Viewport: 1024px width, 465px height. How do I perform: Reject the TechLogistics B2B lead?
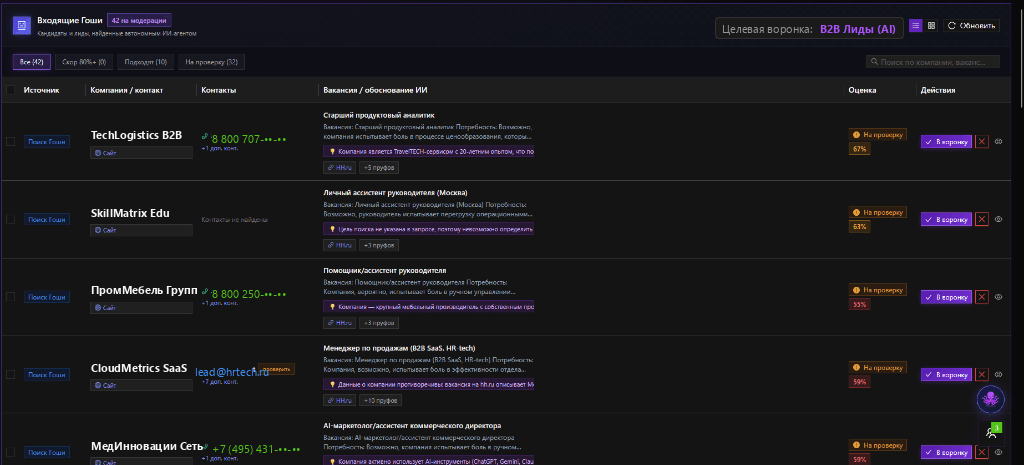pyautogui.click(x=982, y=142)
